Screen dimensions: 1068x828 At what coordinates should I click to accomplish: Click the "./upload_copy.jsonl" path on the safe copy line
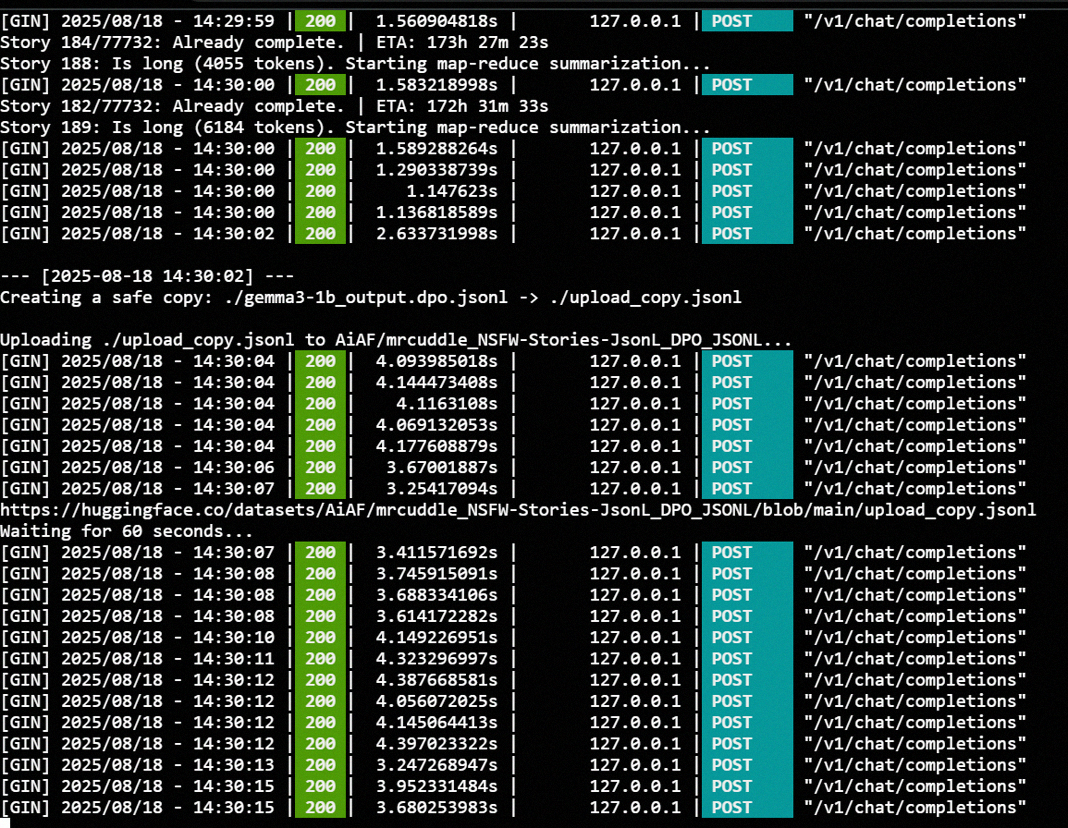645,298
